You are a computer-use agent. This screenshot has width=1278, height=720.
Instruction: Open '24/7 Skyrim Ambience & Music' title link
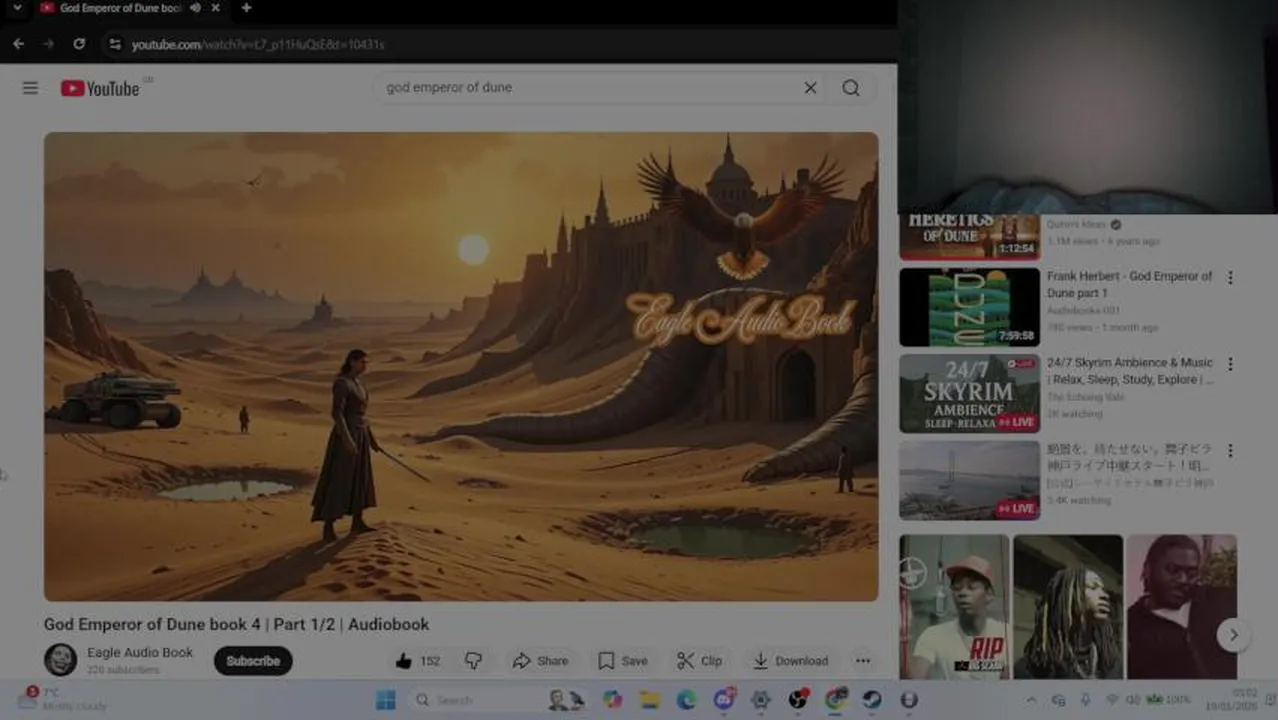1130,371
